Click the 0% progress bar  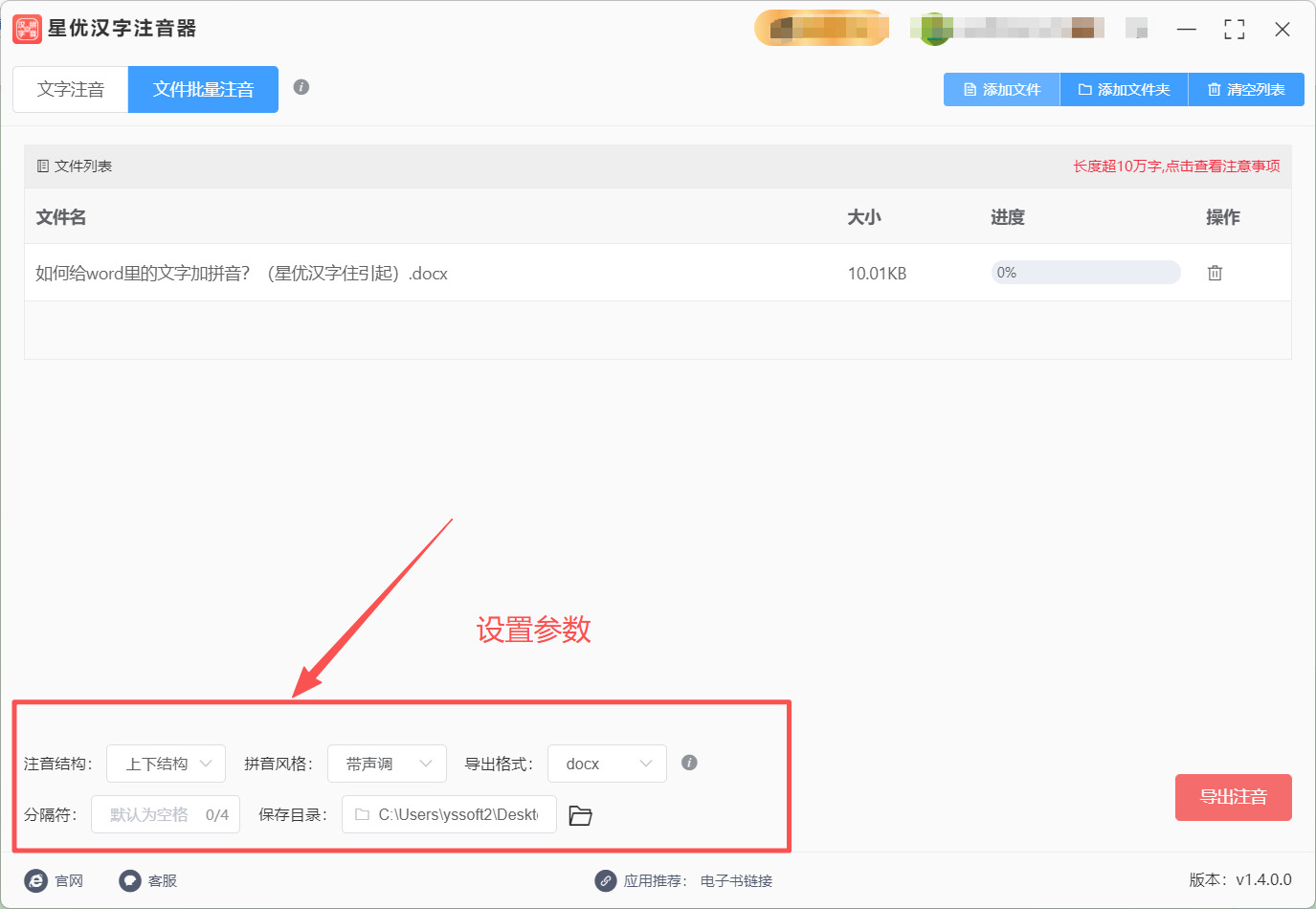pyautogui.click(x=1085, y=273)
